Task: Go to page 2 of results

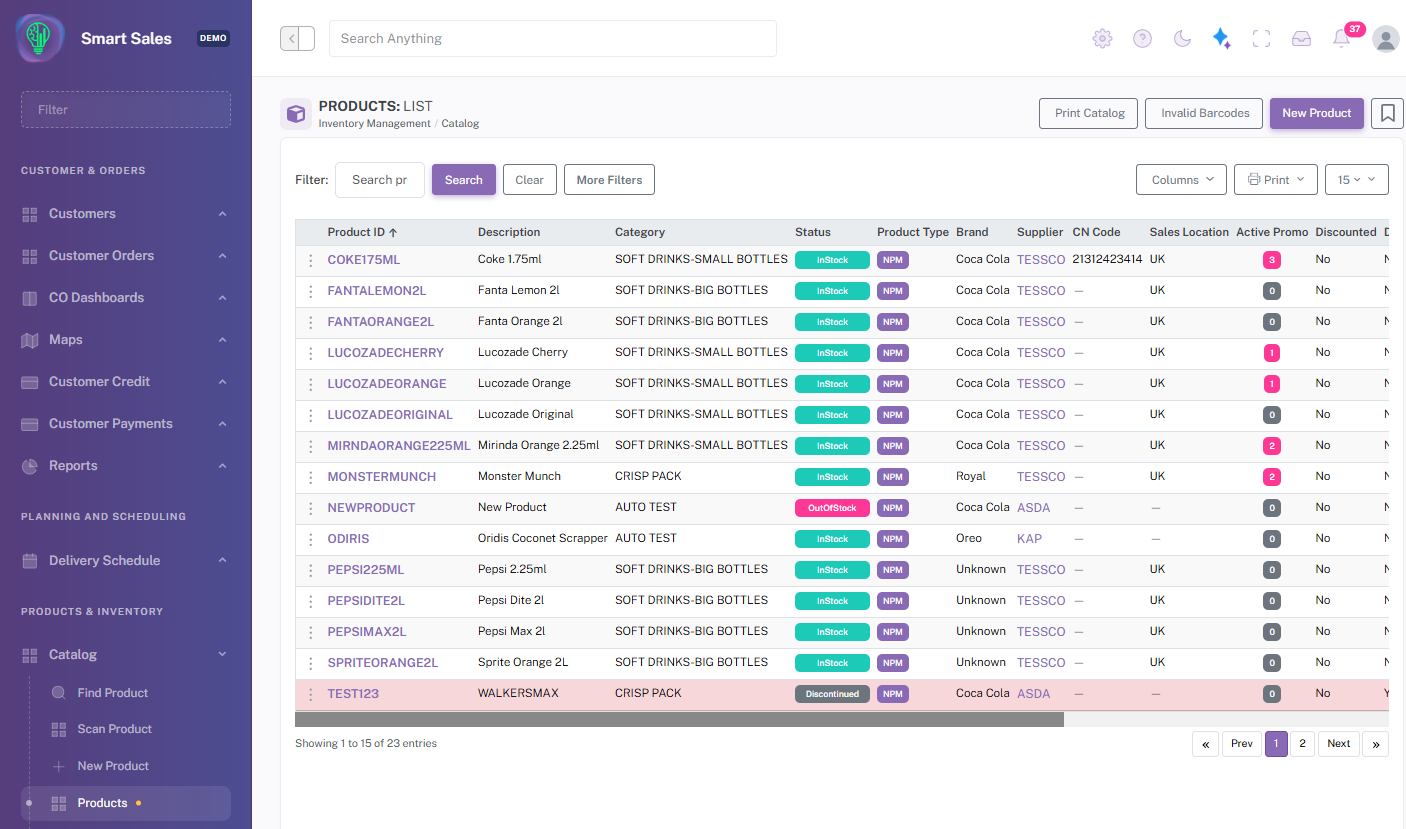Action: tap(1302, 744)
